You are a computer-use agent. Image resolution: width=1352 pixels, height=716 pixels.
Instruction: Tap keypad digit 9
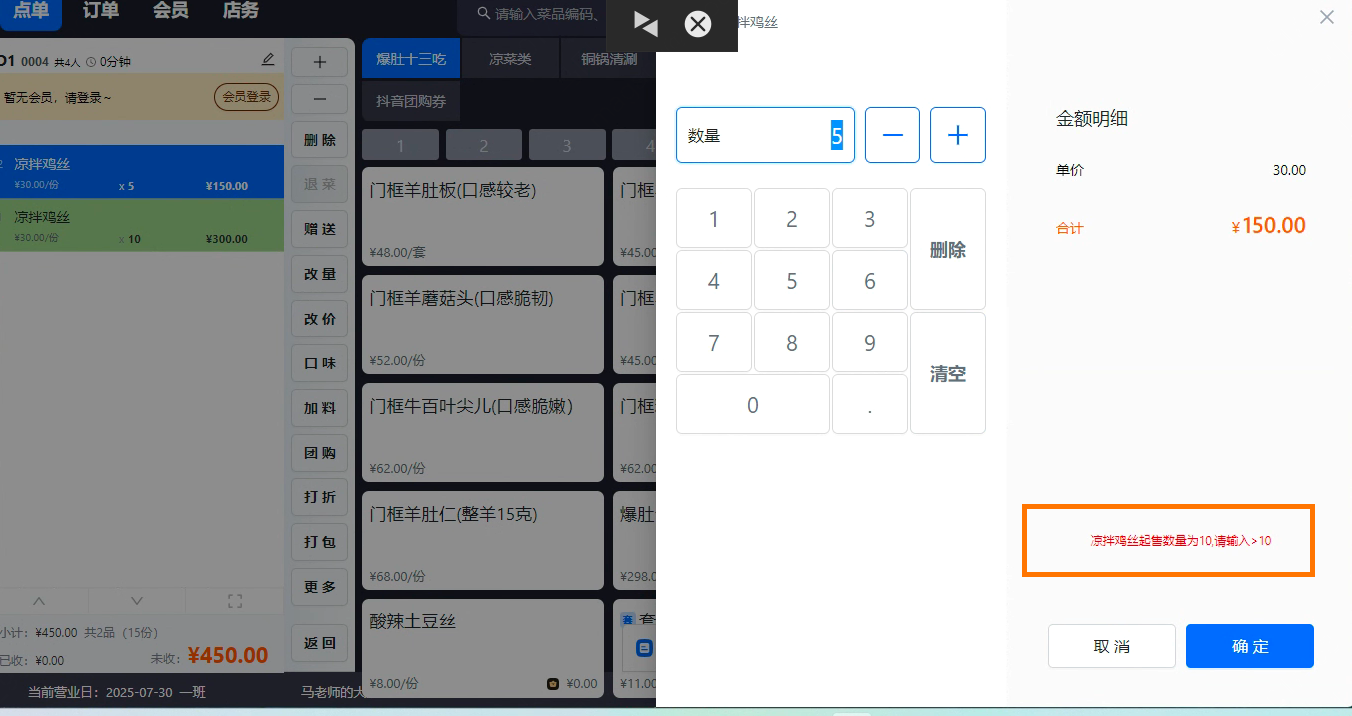pyautogui.click(x=870, y=343)
